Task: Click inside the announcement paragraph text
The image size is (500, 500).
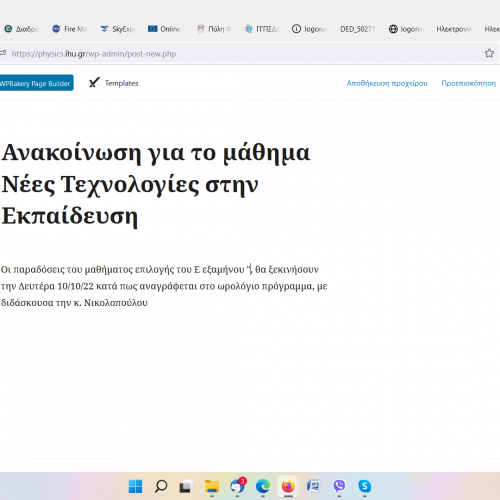Action: pos(164,286)
